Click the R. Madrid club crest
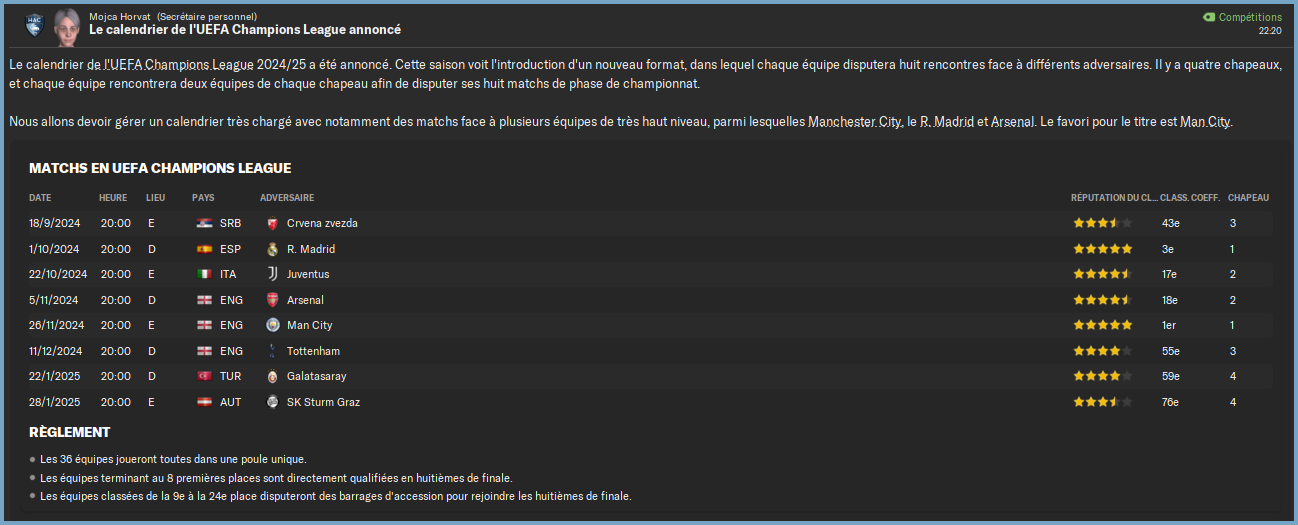The height and width of the screenshot is (525, 1298). (x=272, y=249)
